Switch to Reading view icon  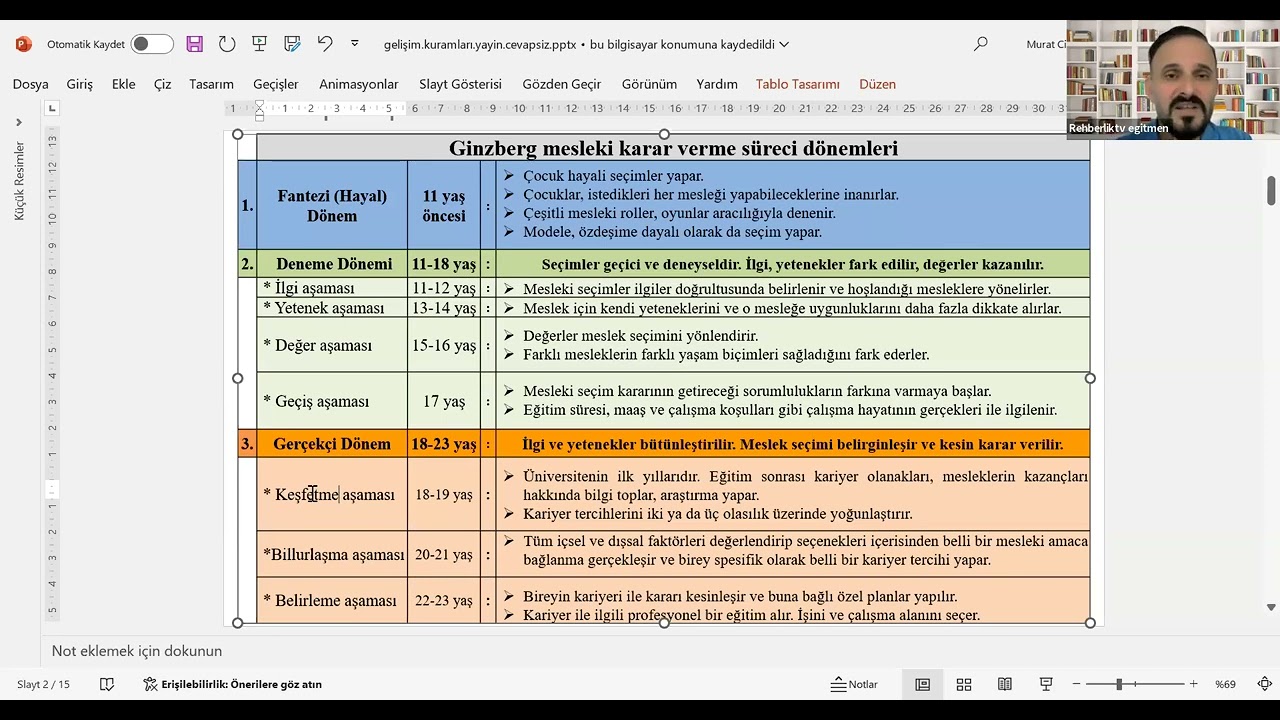pos(1005,684)
